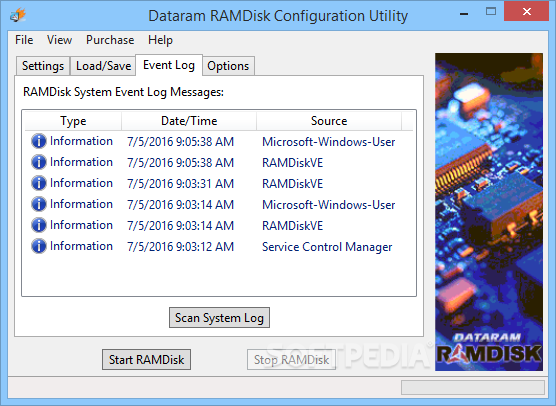Switch to the Load/Save tab
The image size is (556, 406).
coord(103,66)
